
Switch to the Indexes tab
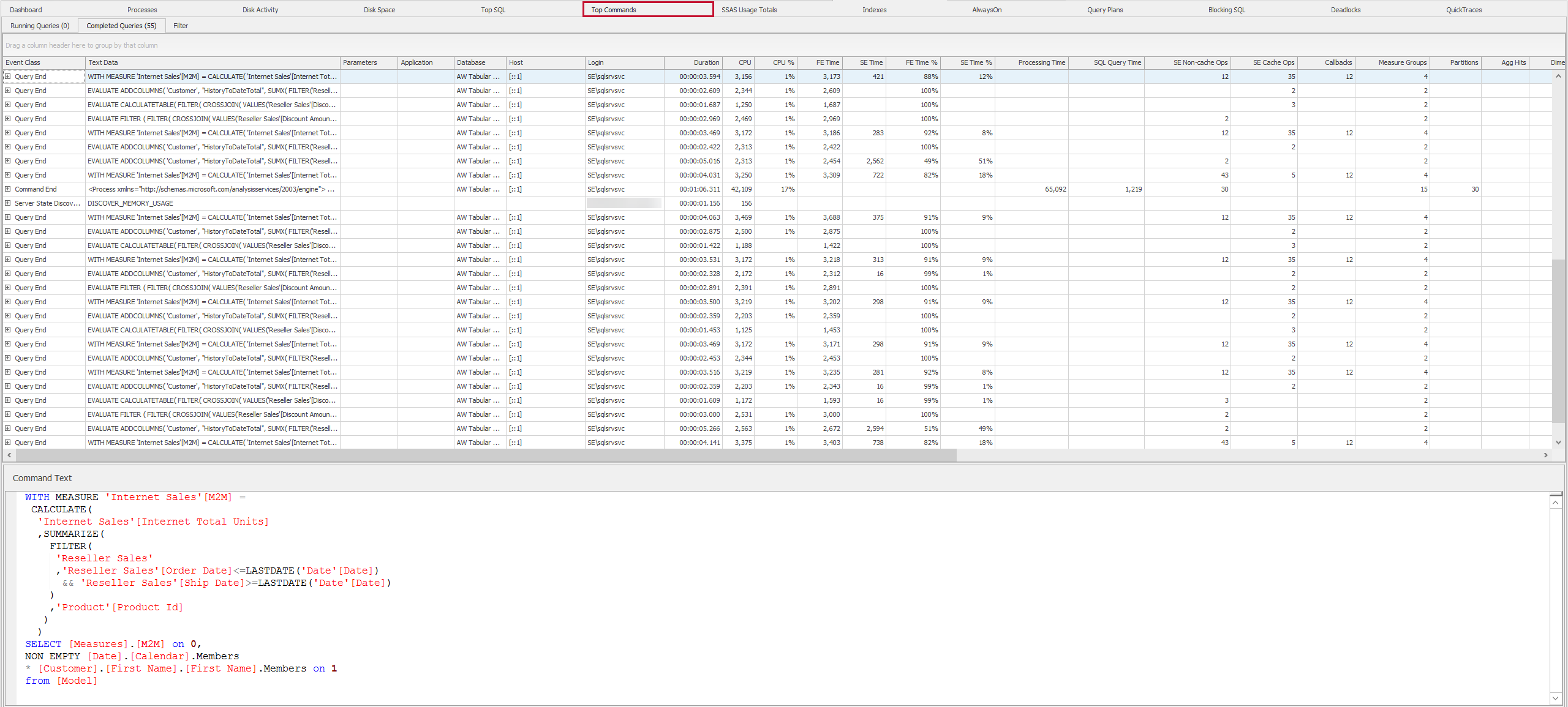(874, 9)
